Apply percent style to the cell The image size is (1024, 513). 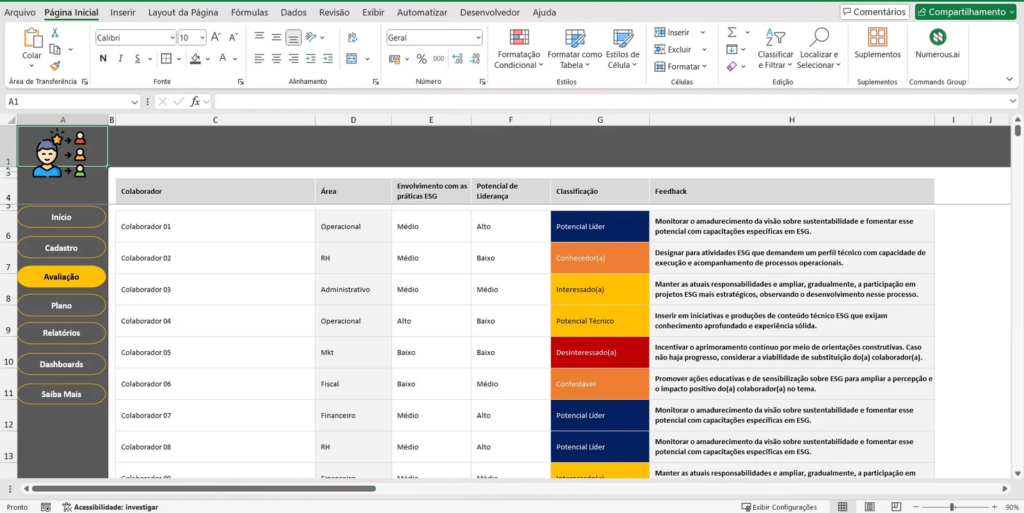421,59
